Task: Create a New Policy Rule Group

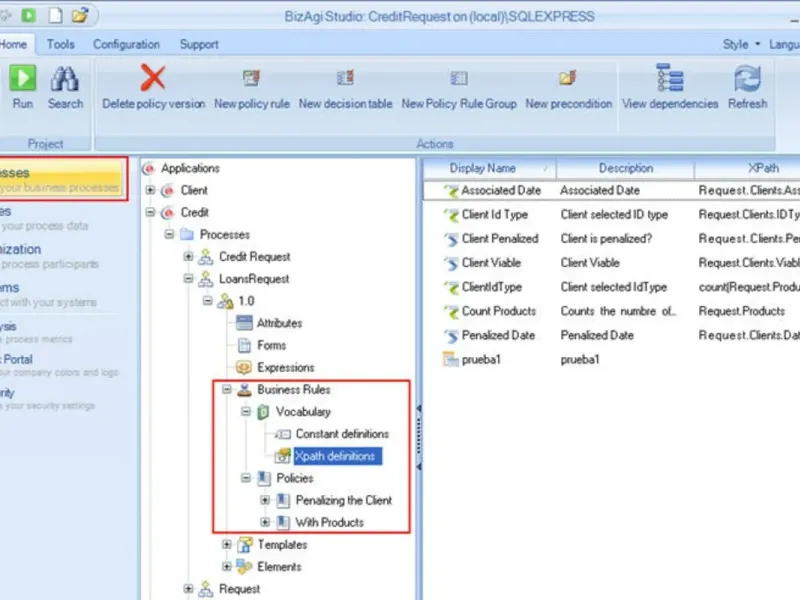Action: 458,78
